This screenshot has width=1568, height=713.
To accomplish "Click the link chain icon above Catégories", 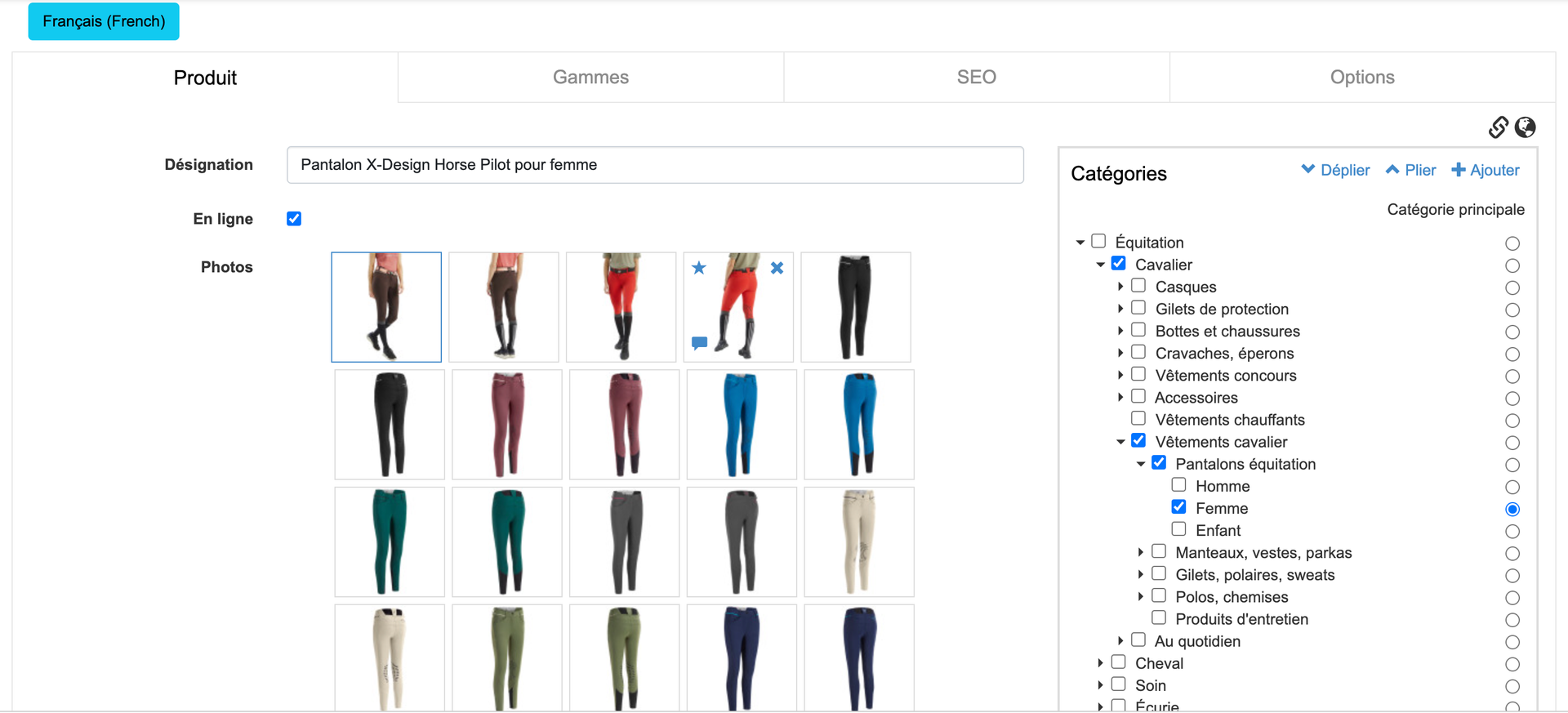I will pos(1498,127).
